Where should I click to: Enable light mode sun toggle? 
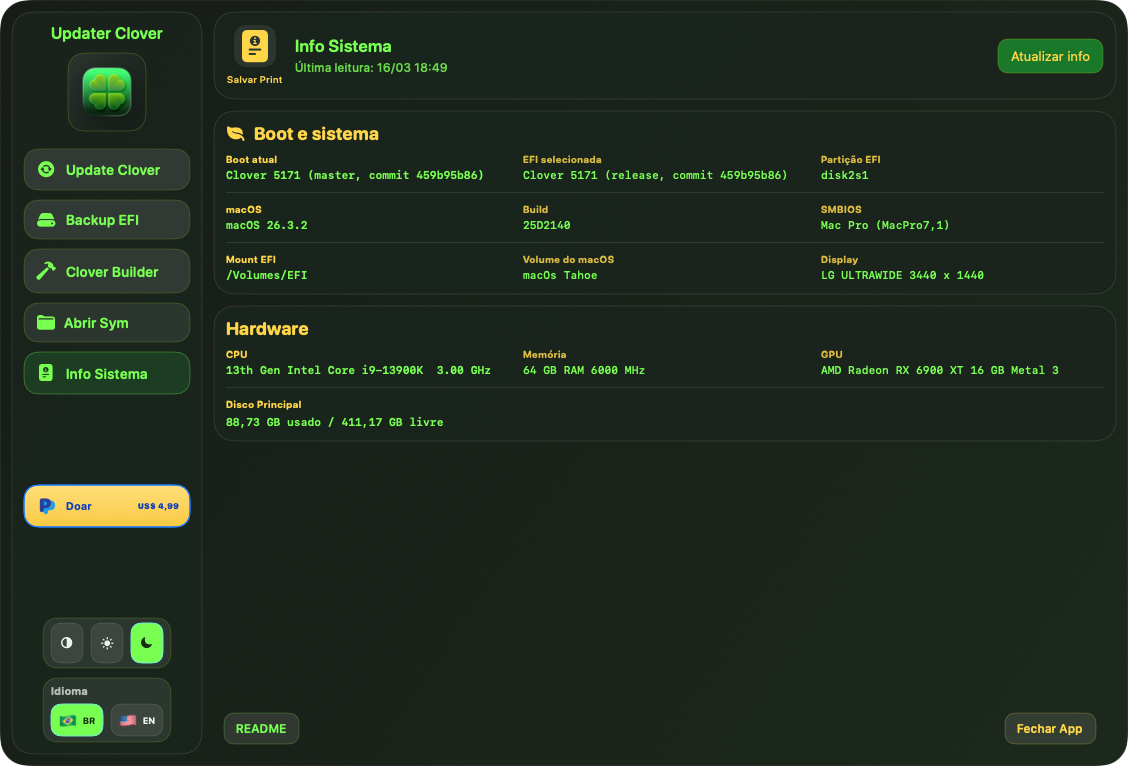(x=107, y=643)
